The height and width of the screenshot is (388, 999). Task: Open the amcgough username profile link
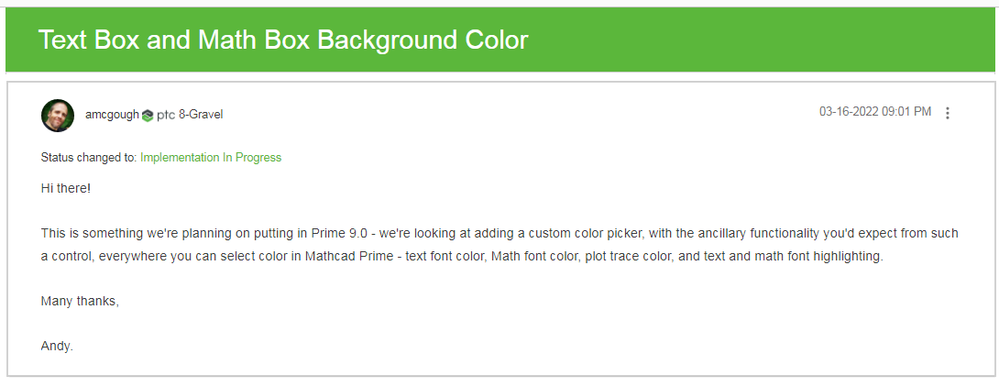tap(112, 115)
